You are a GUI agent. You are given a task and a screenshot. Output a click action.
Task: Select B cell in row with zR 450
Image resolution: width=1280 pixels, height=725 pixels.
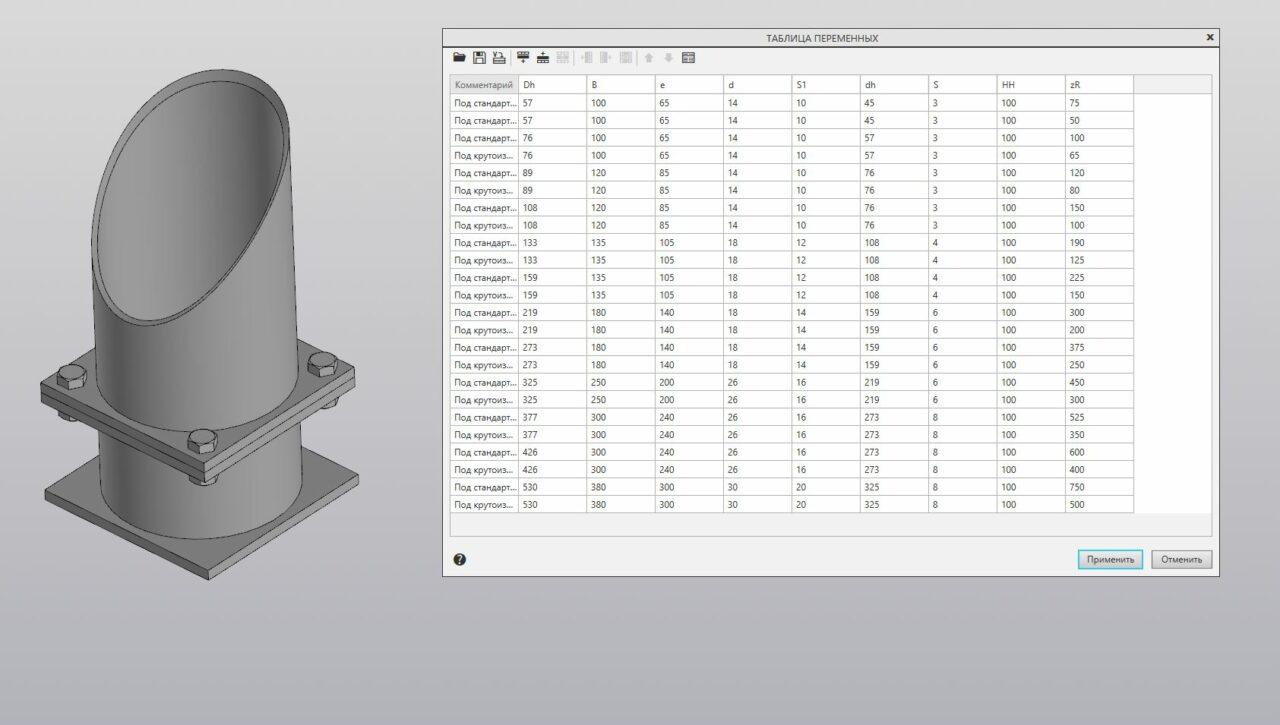[620, 382]
